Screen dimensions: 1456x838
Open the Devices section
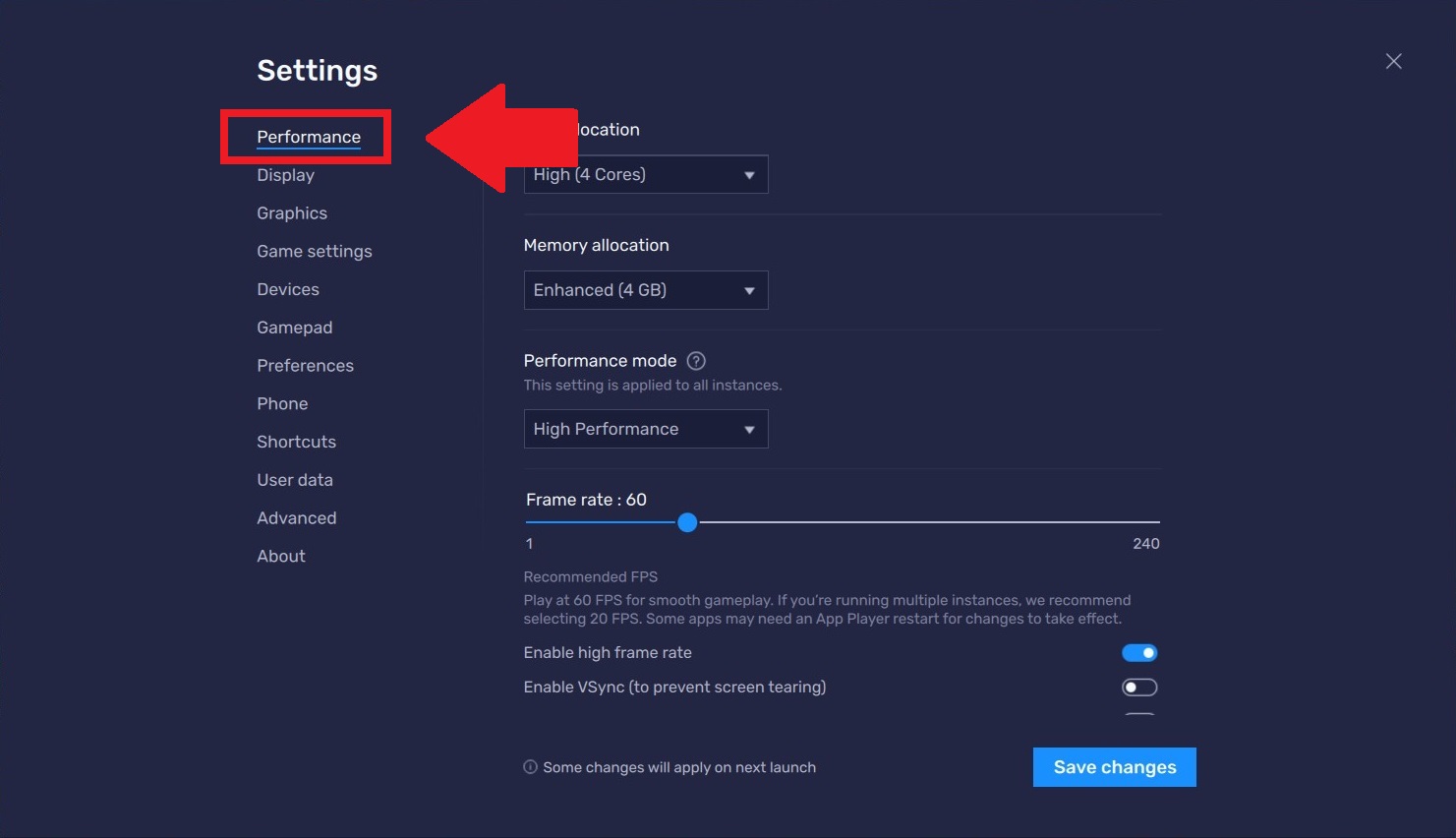pos(287,289)
